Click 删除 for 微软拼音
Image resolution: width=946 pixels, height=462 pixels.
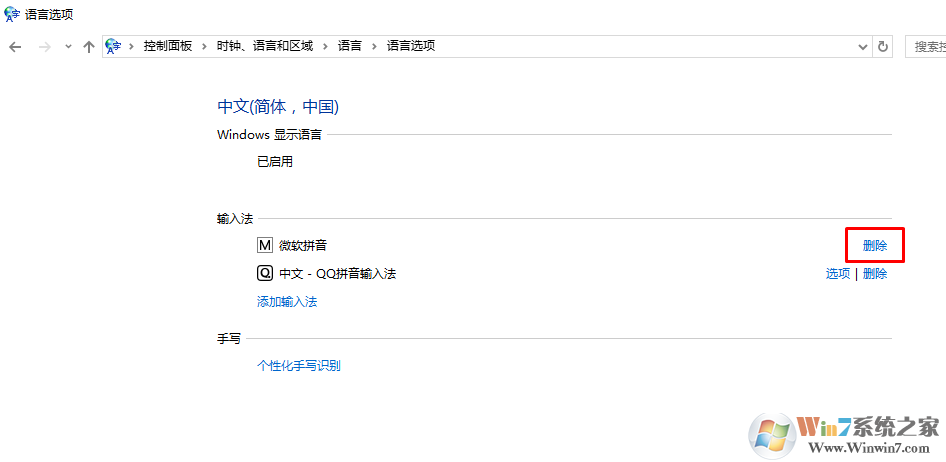coord(875,245)
